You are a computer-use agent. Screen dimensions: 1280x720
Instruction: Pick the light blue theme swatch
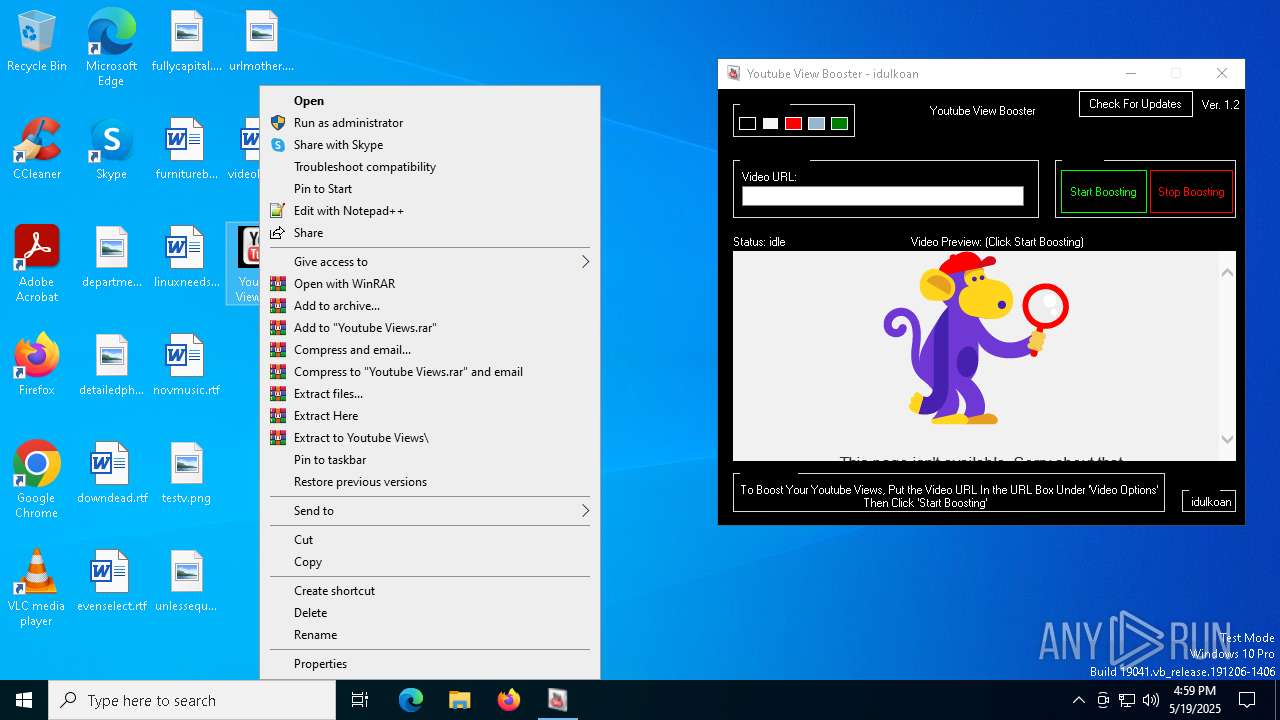pos(816,124)
